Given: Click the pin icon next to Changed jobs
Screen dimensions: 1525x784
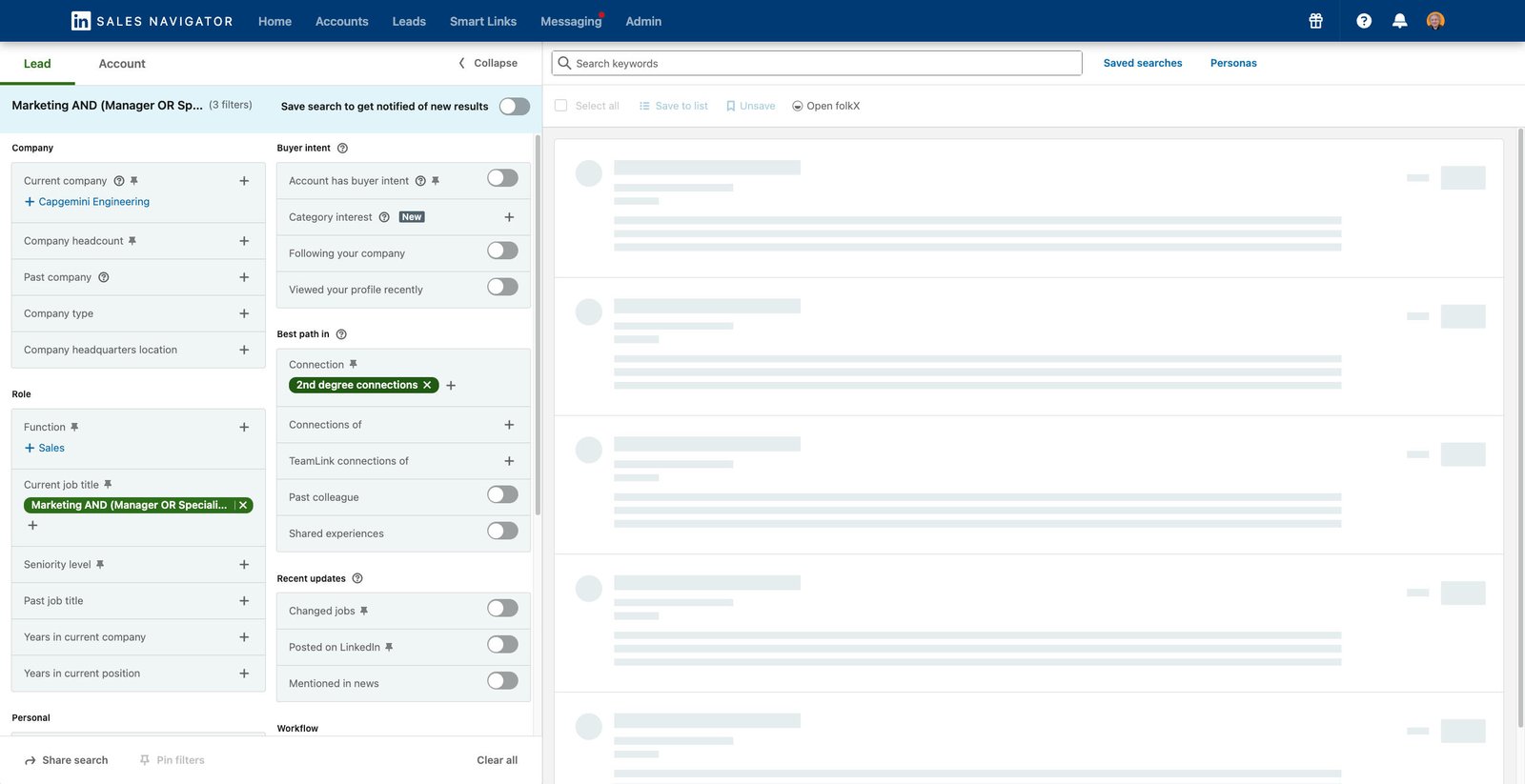Looking at the screenshot, I should (364, 612).
